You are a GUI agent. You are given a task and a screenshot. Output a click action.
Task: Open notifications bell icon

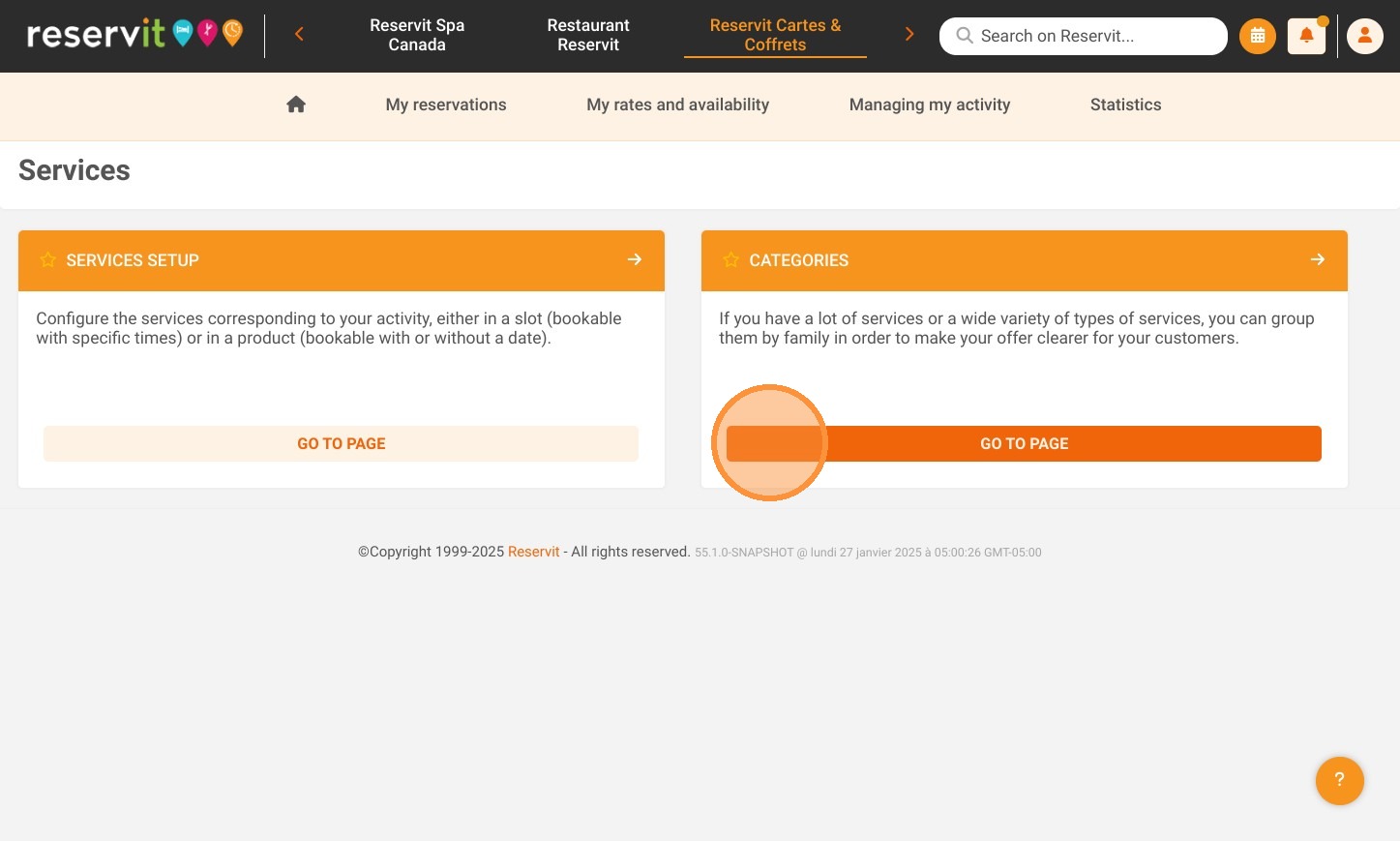(1306, 36)
